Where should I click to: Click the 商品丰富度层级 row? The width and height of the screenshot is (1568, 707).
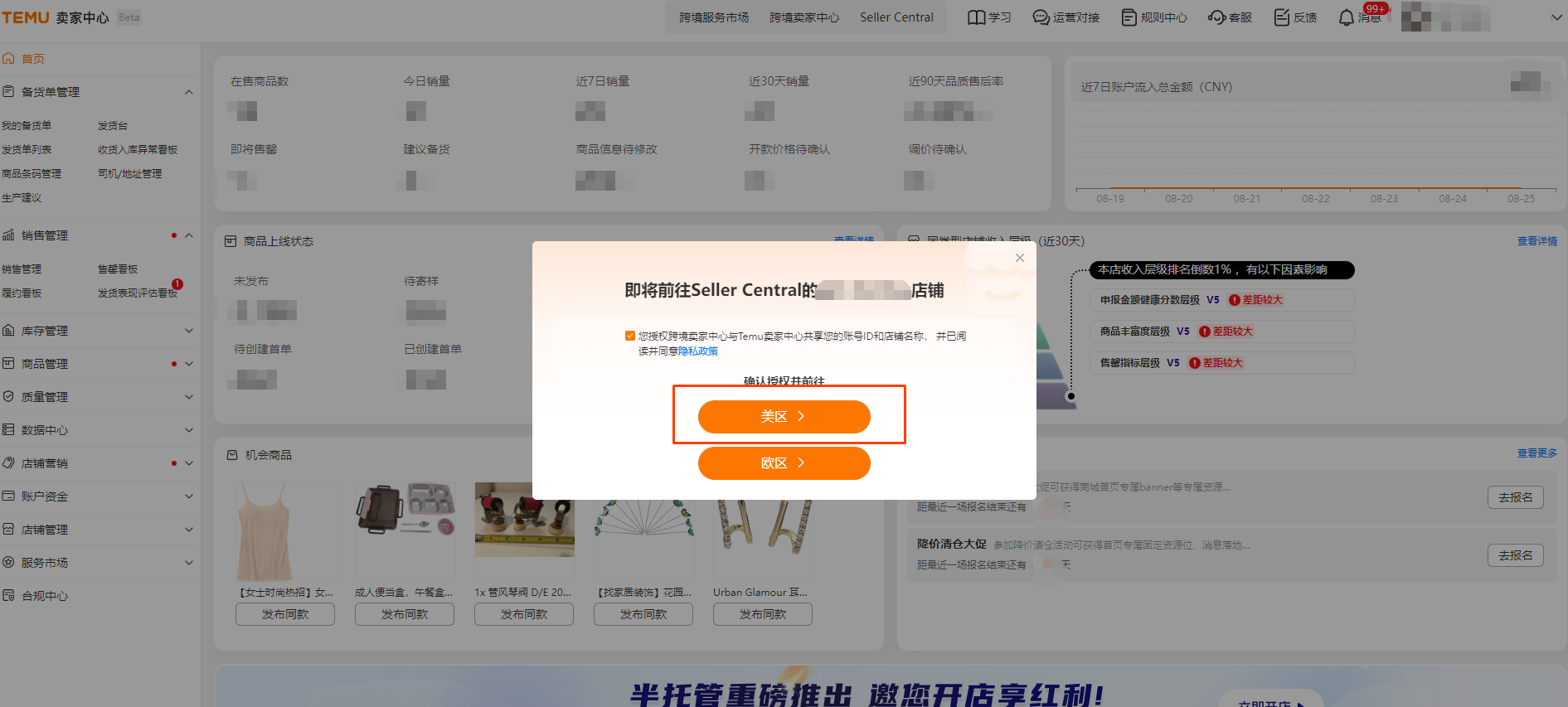click(x=1221, y=332)
